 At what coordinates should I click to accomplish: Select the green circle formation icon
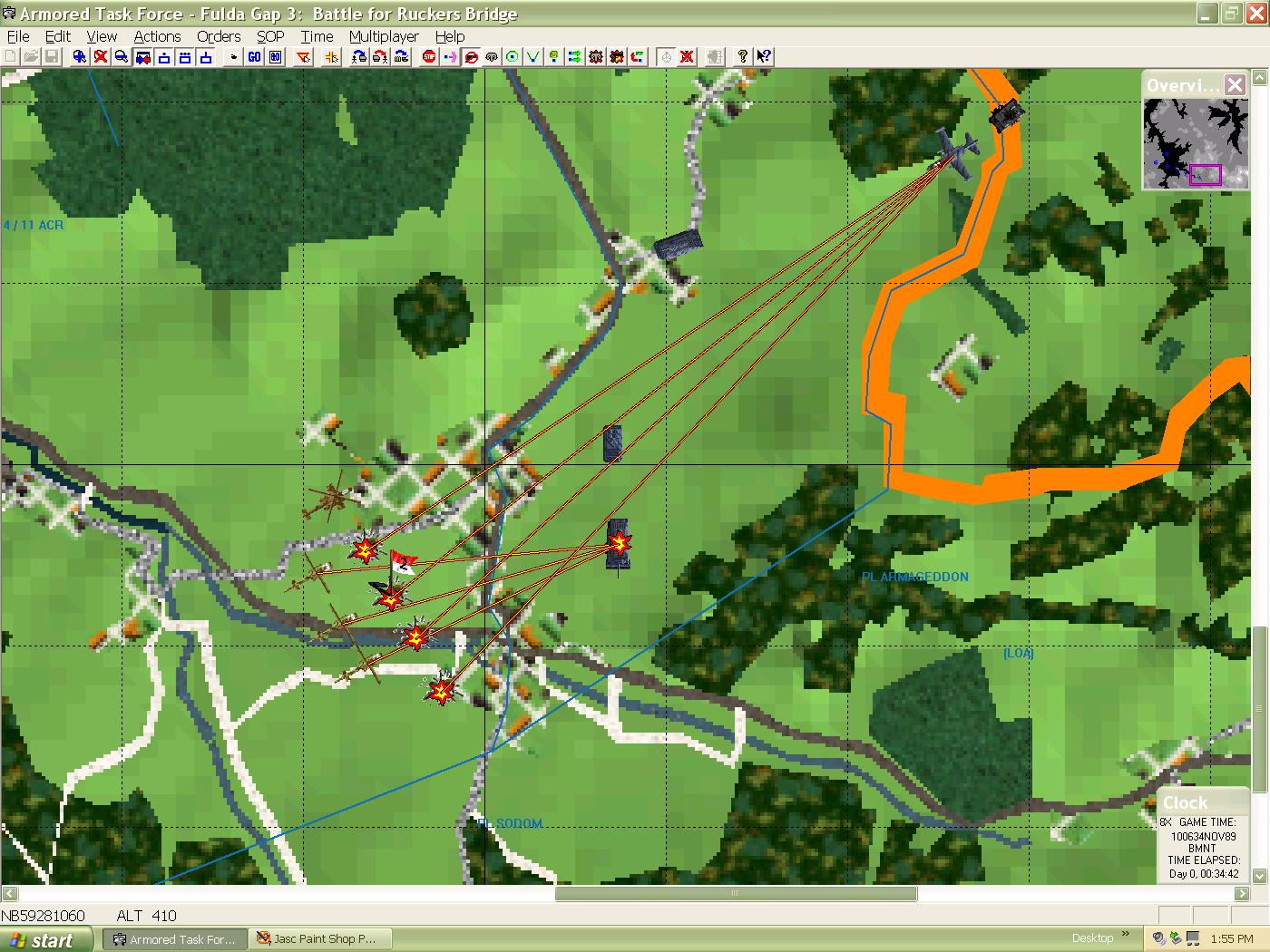(x=513, y=57)
